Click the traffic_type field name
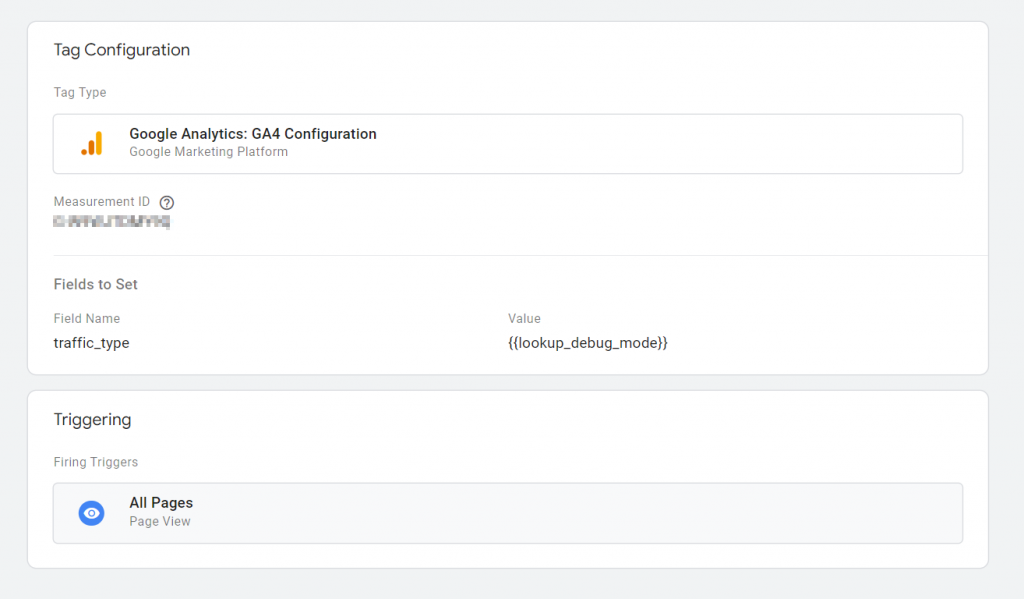Viewport: 1024px width, 599px height. 91,343
